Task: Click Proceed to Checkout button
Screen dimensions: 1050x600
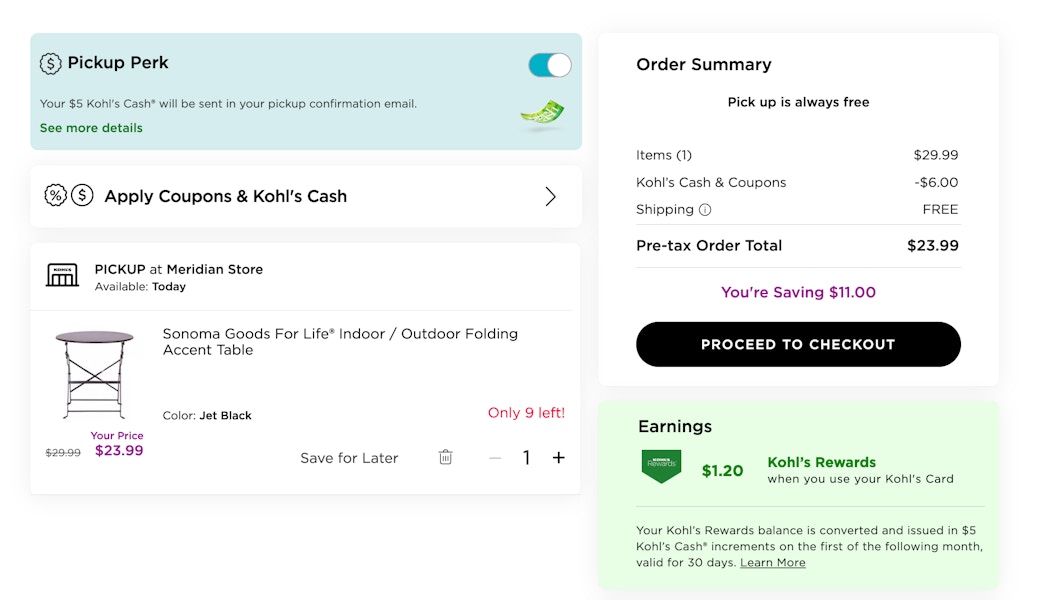Action: pyautogui.click(x=798, y=344)
